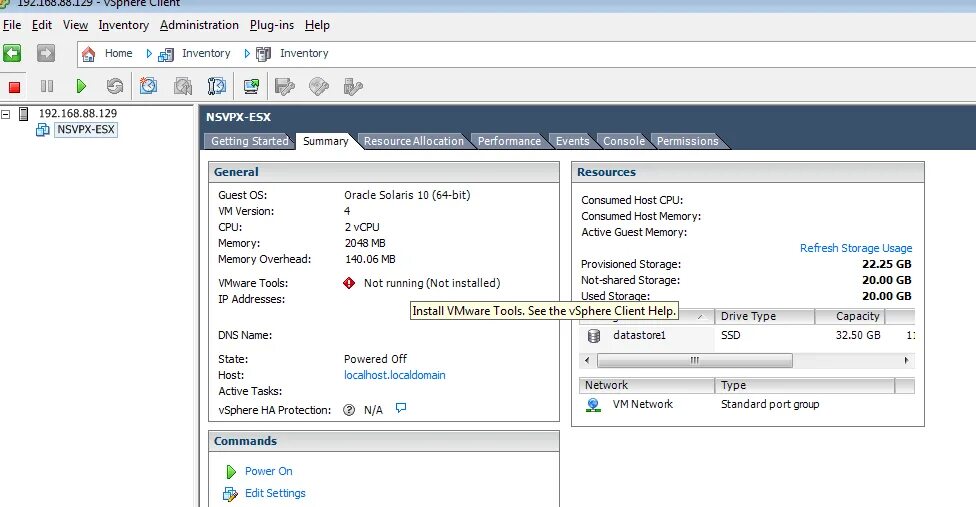Click the vSphere HA question mark icon
This screenshot has width=976, height=507.
pos(349,410)
